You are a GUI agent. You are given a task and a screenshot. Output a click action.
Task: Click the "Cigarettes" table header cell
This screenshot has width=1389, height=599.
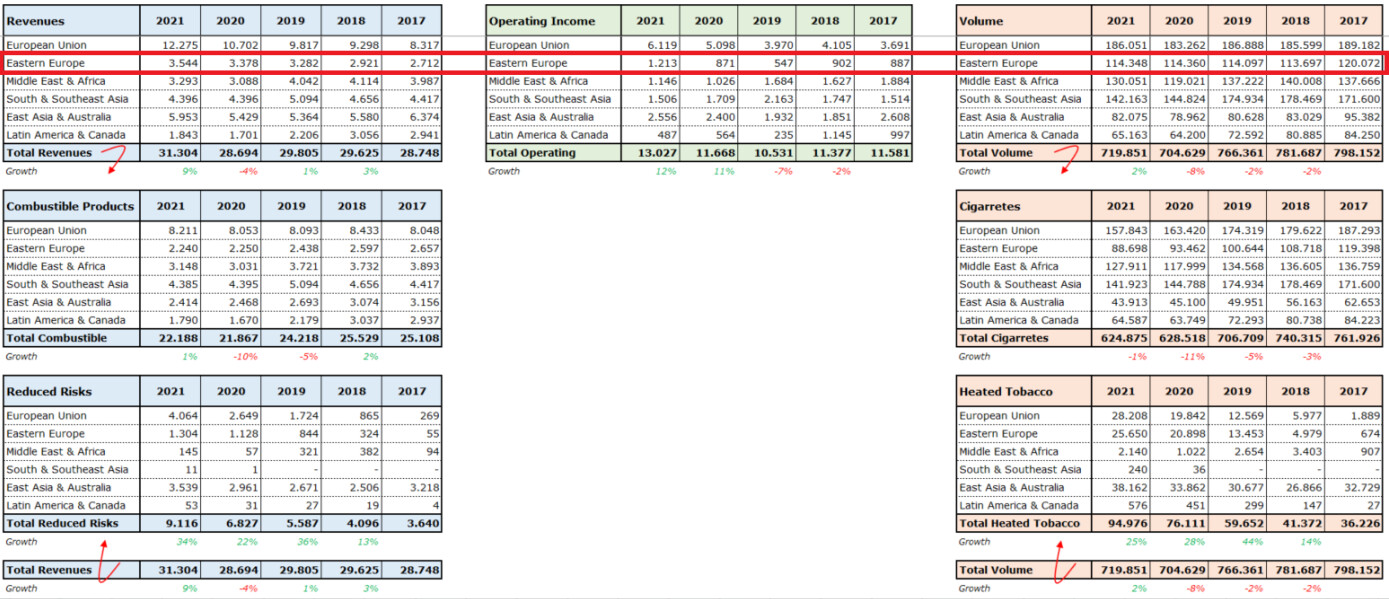click(1023, 206)
